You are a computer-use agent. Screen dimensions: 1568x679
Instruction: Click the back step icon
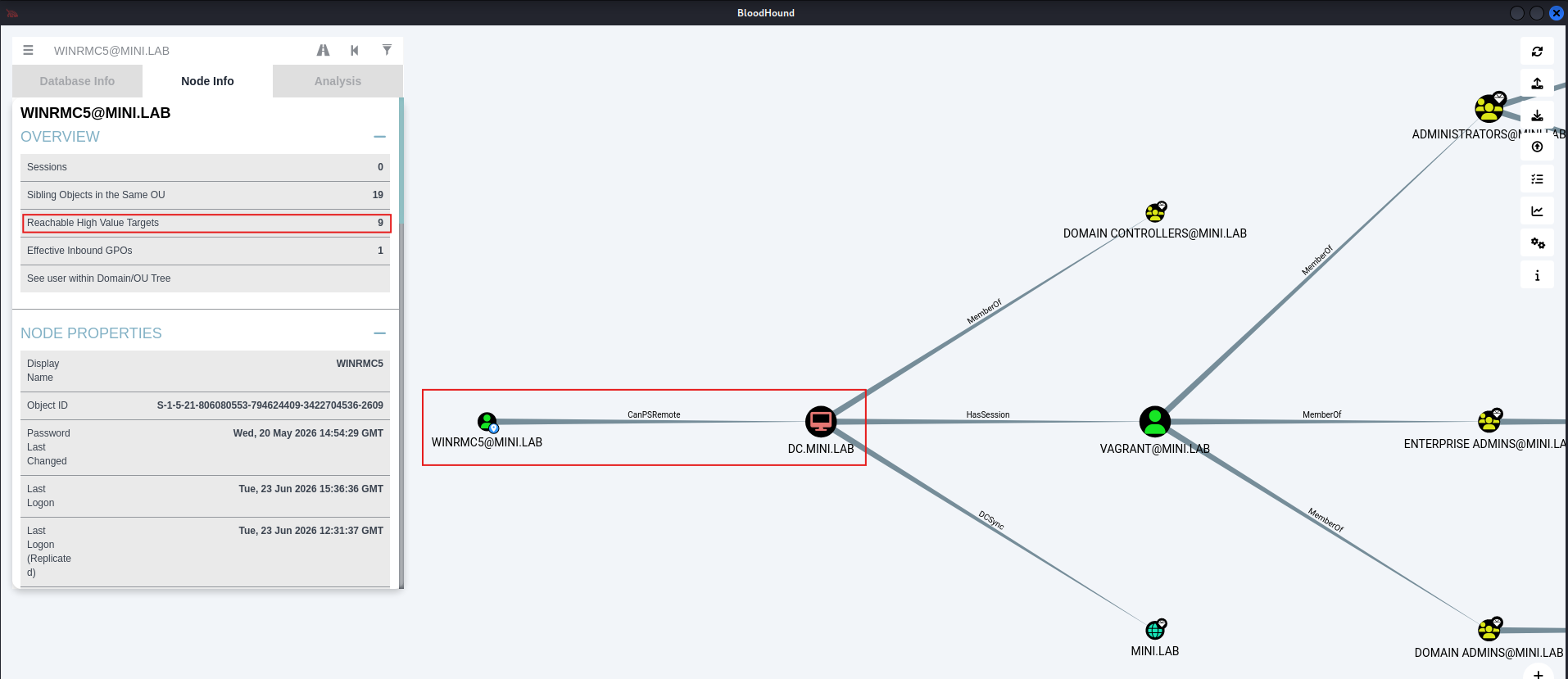click(x=355, y=50)
